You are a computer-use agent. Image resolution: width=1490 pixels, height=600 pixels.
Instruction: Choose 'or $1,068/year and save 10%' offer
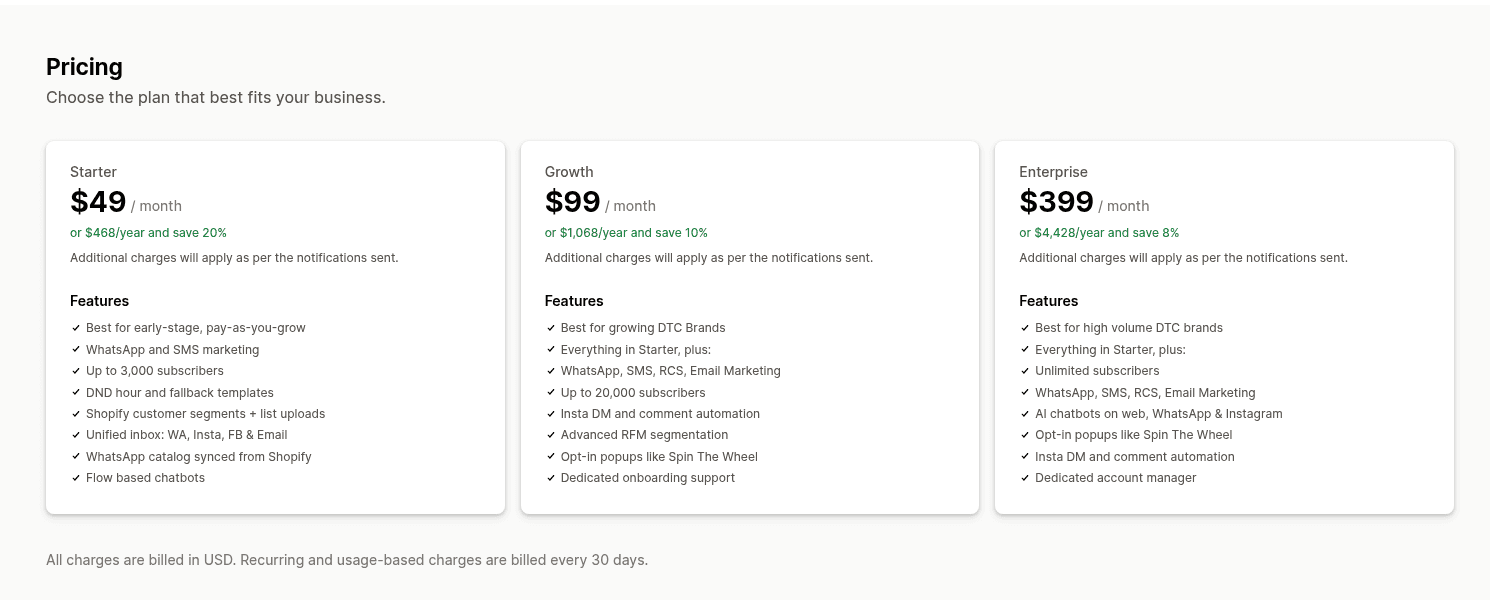(626, 233)
